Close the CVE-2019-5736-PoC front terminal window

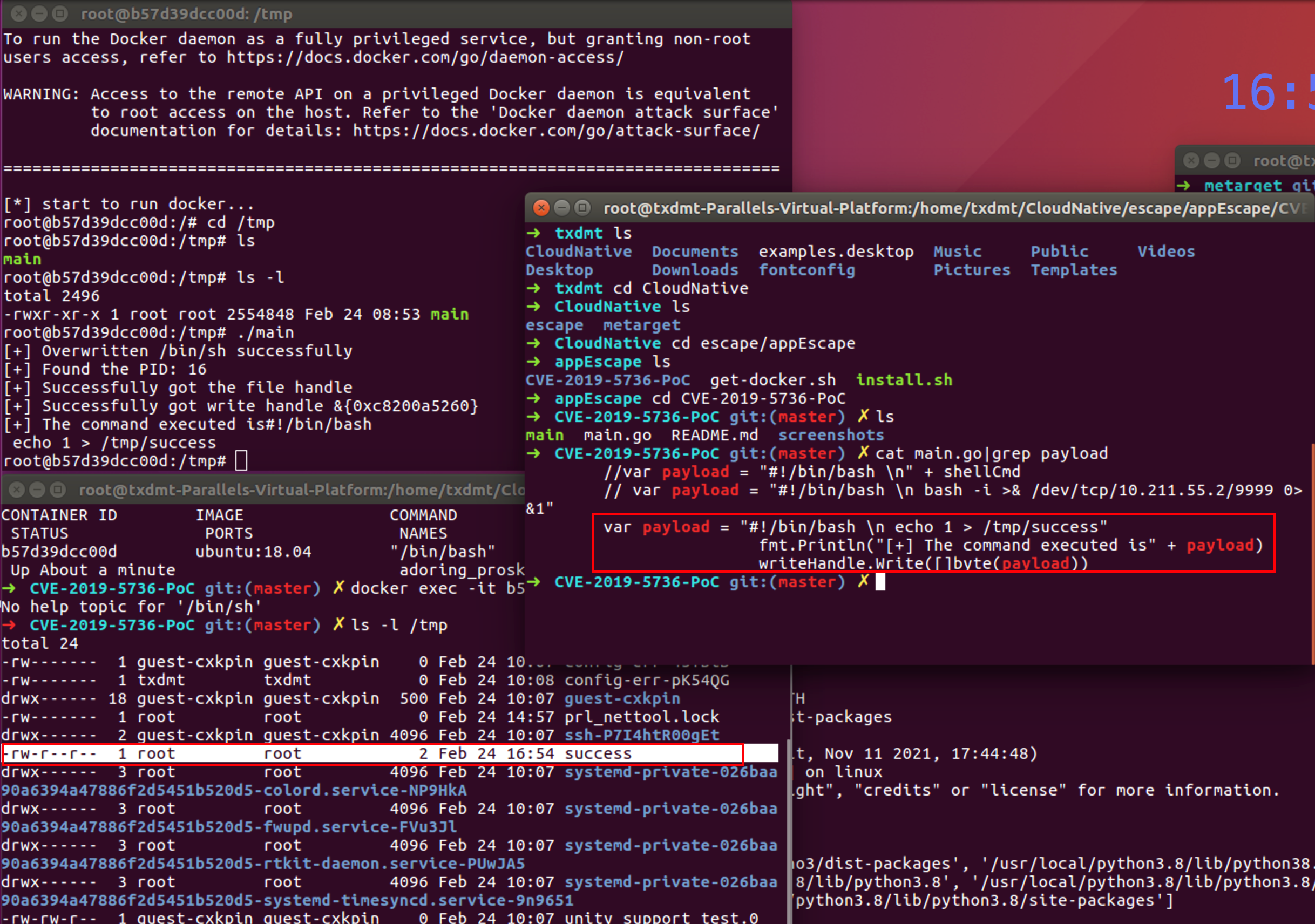click(x=541, y=208)
